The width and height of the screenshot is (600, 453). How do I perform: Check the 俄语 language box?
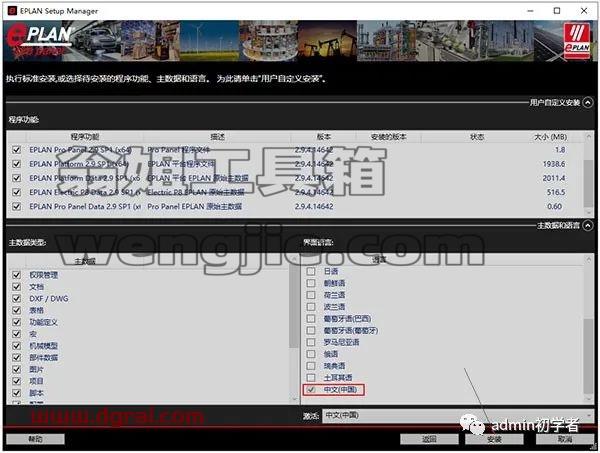click(311, 354)
